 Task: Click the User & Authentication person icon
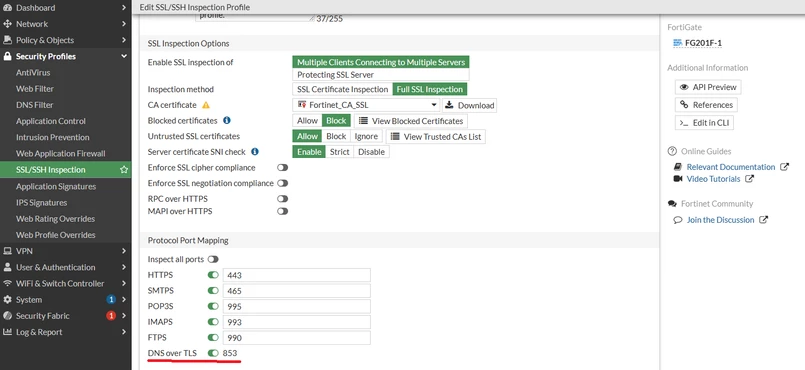pos(7,267)
